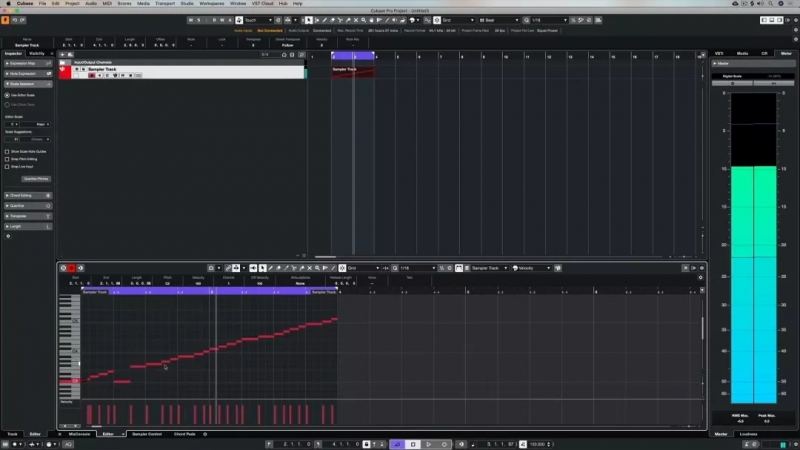The width and height of the screenshot is (800, 450).
Task: Enable Show Scale Note Guides checkbox
Action: (x=7, y=152)
